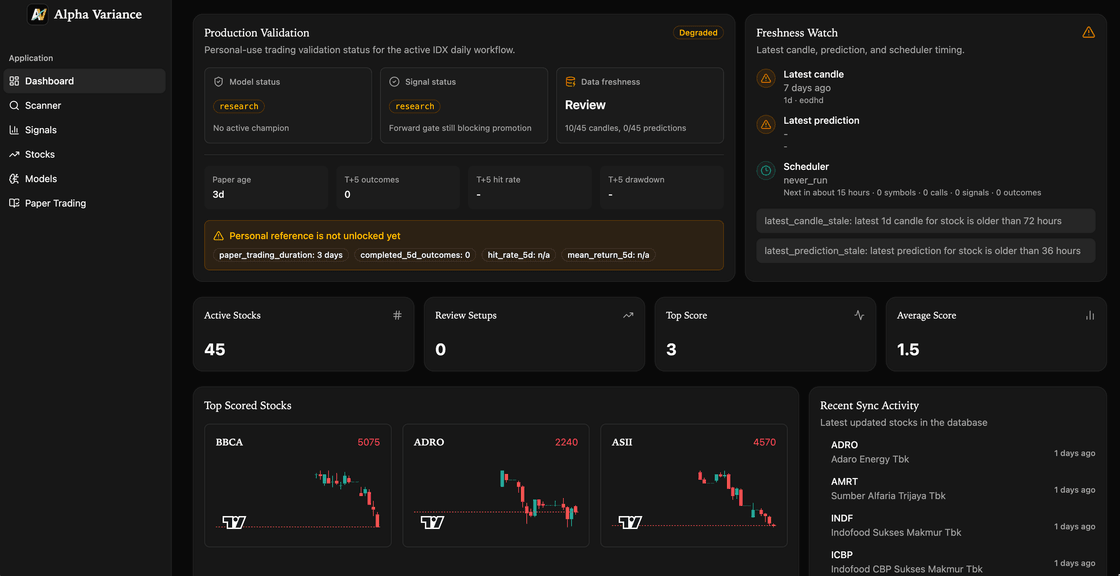1120x576 pixels.
Task: Click bar chart icon on Average Score
Action: 1090,315
